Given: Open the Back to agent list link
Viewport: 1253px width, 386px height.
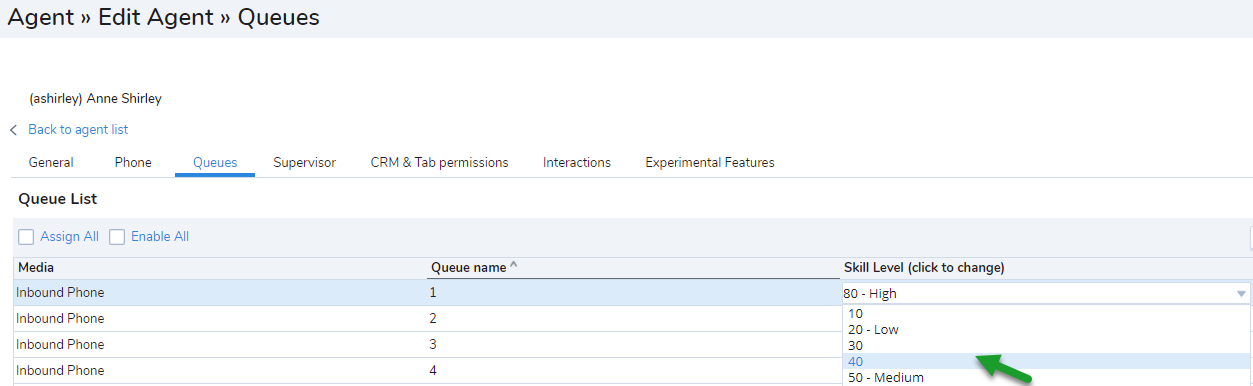Looking at the screenshot, I should coord(78,130).
